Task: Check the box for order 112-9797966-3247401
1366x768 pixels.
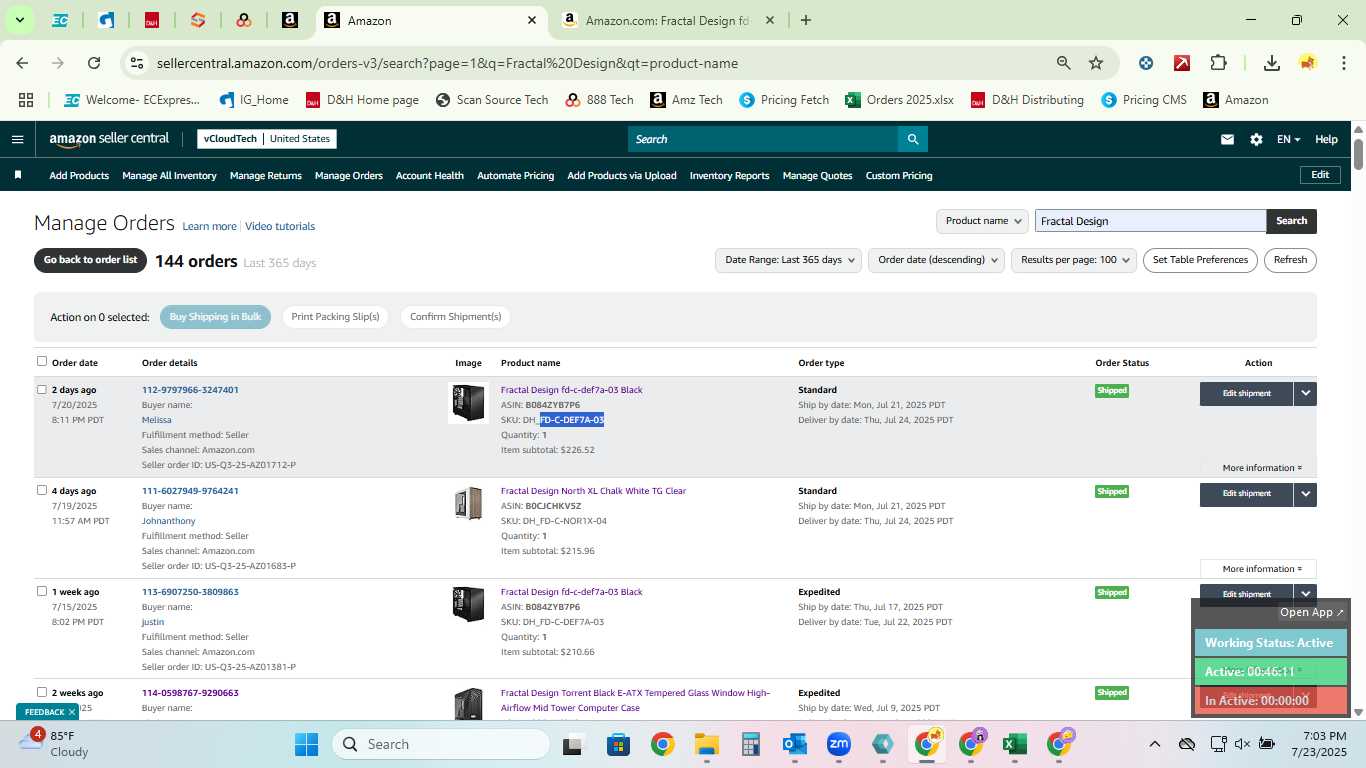Action: point(42,389)
